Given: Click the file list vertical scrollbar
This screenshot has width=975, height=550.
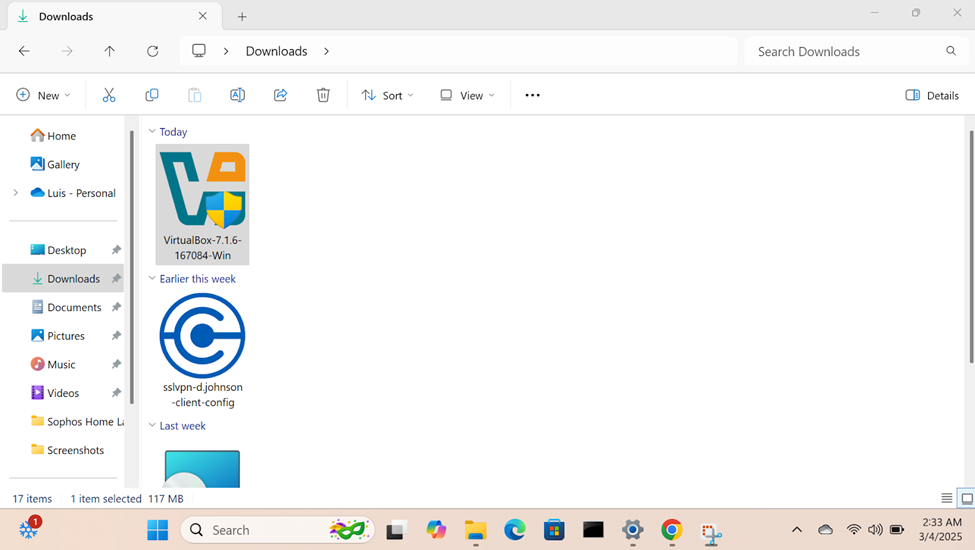Looking at the screenshot, I should click(x=971, y=247).
